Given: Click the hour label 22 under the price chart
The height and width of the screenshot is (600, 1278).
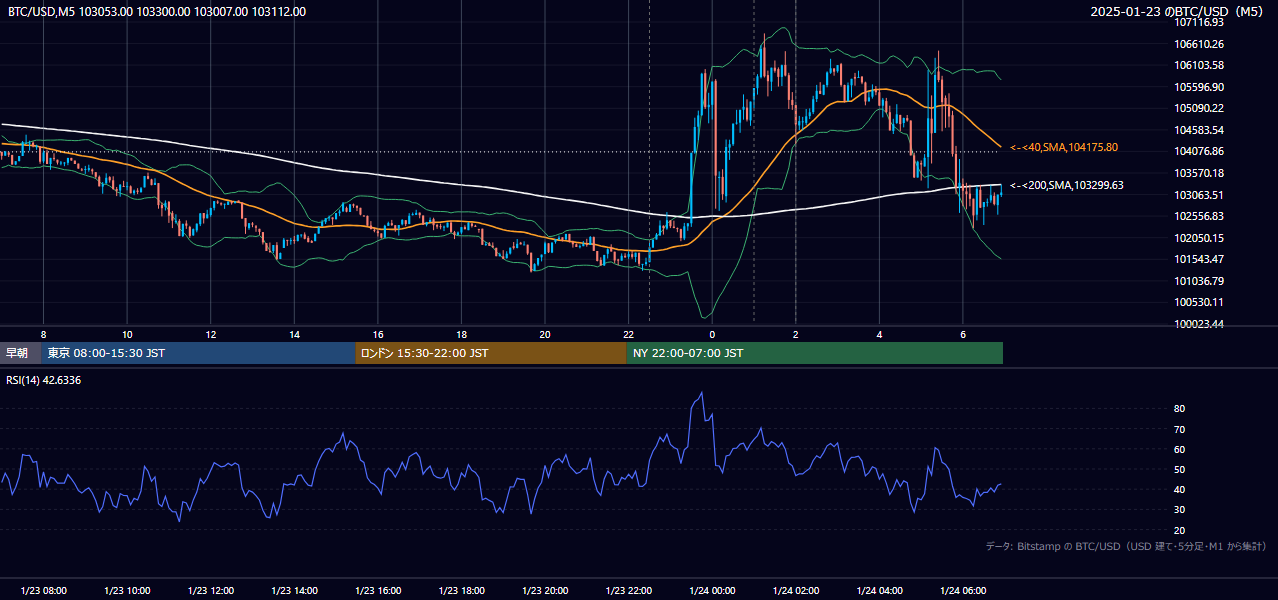Looking at the screenshot, I should (x=628, y=334).
